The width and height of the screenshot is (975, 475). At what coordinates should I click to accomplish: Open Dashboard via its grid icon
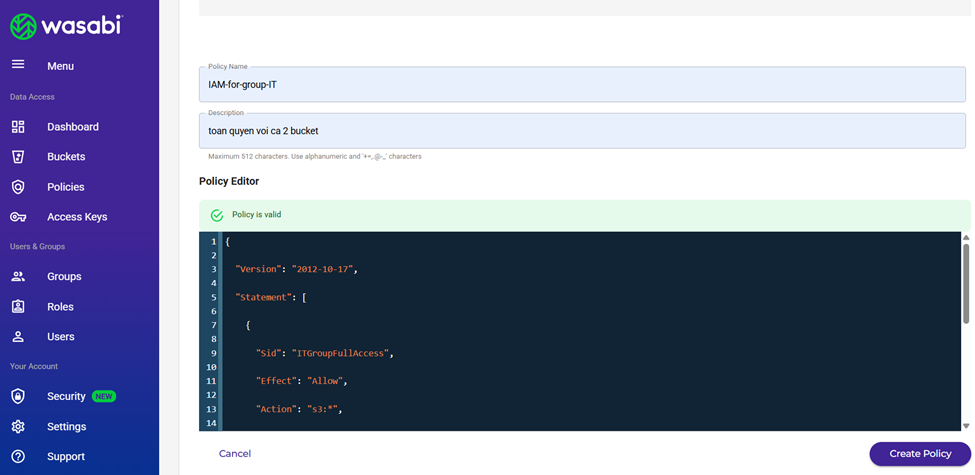coord(18,127)
